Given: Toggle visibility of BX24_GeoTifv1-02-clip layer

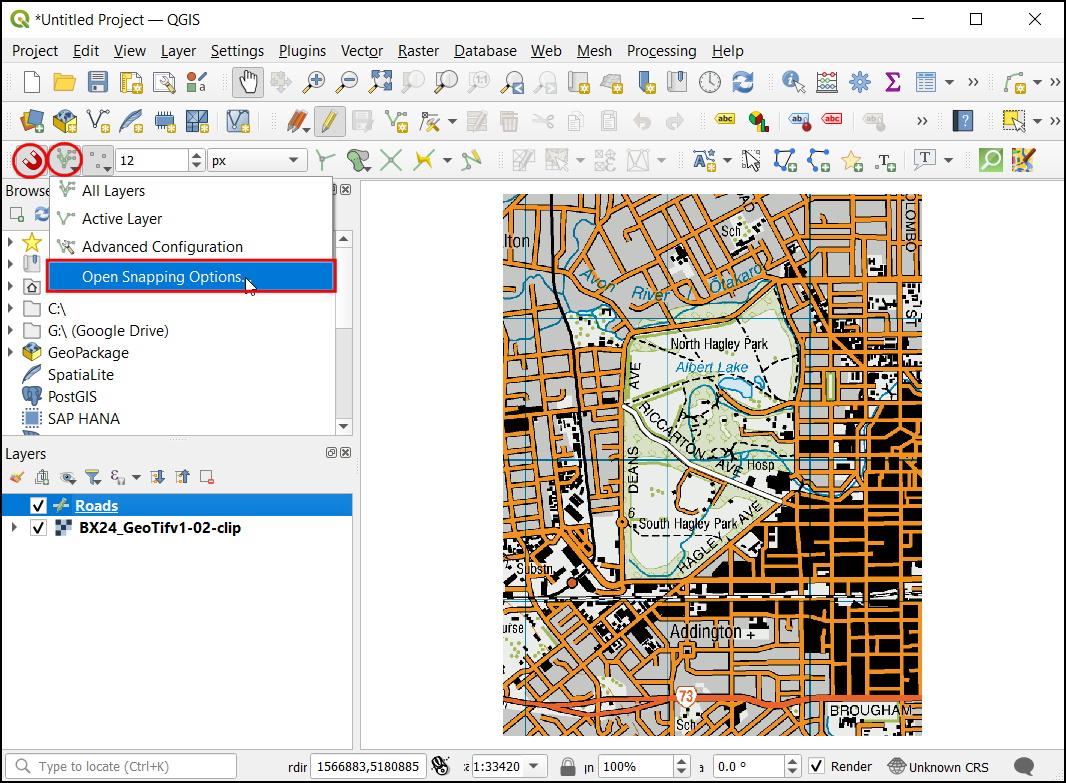Looking at the screenshot, I should 39,528.
